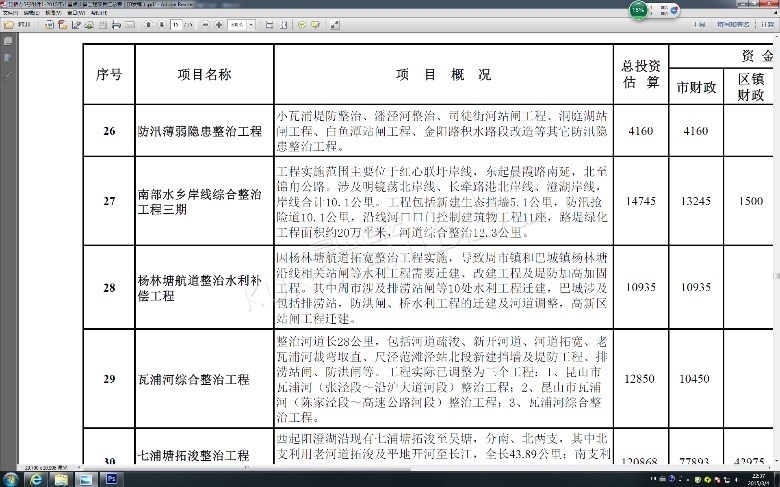Screen dimensions: 780x487
Task: Click the zoom in plus button
Action: 218,24
